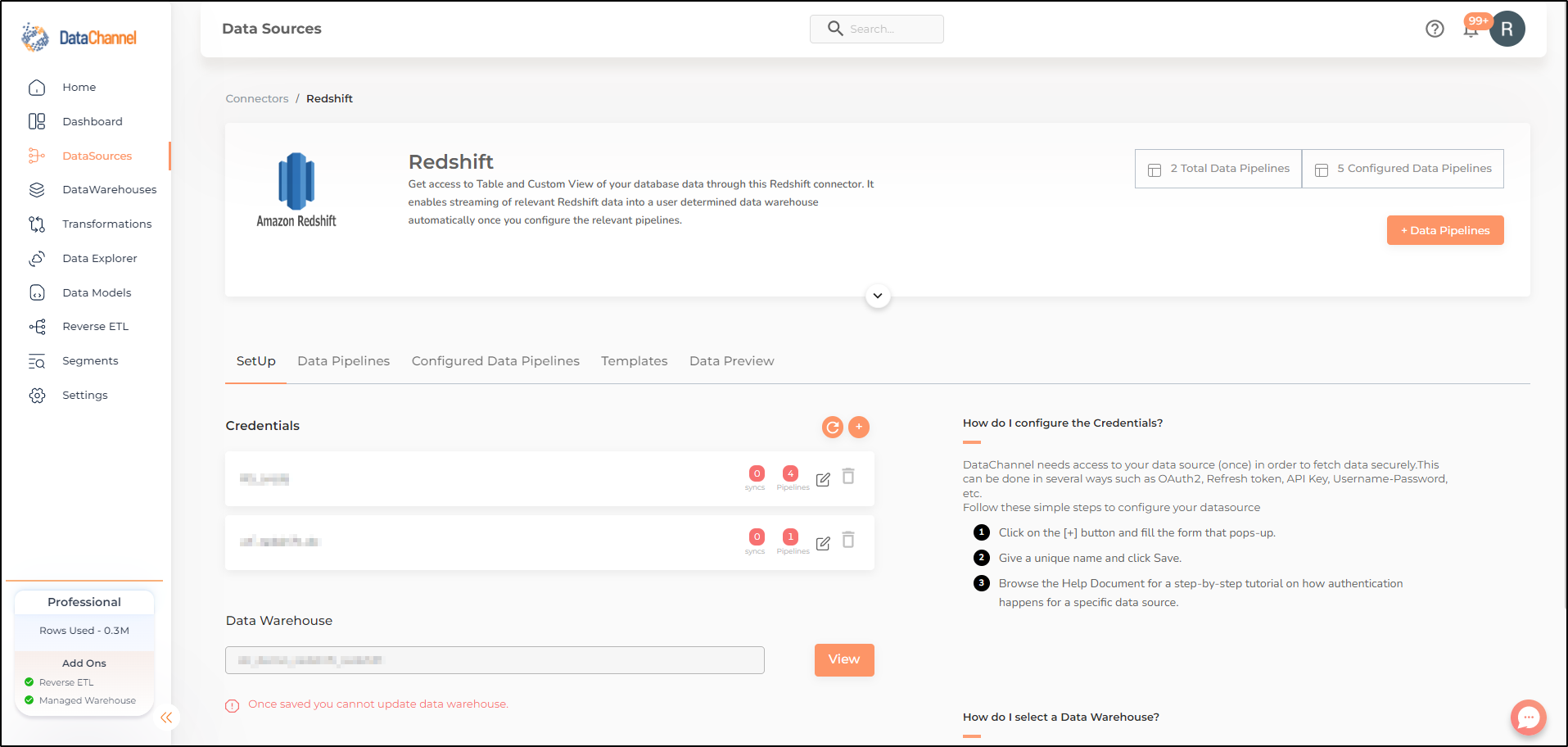Open the Reverse ETL icon
This screenshot has height=747, width=1568.
pyautogui.click(x=37, y=327)
